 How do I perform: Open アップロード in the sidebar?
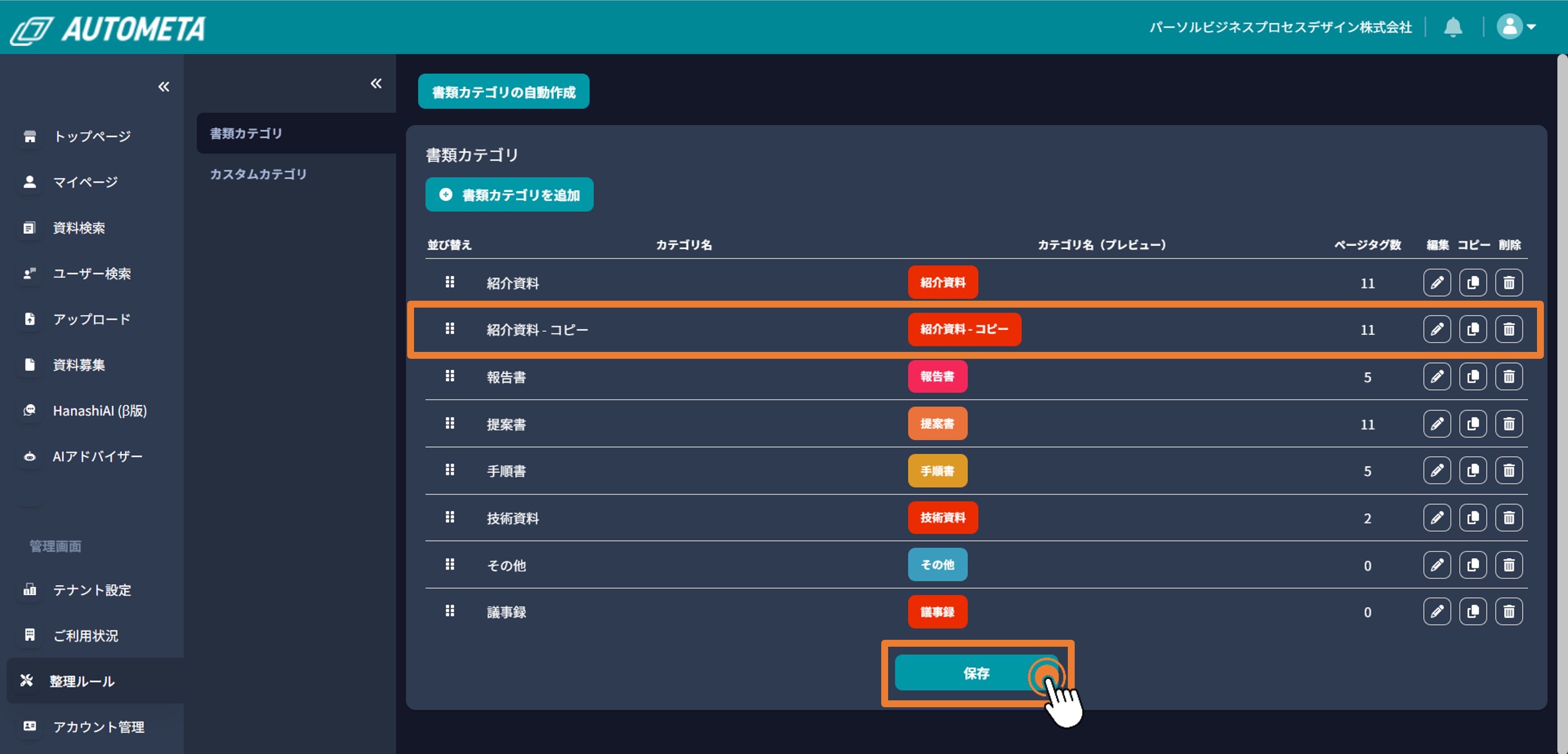[x=92, y=319]
